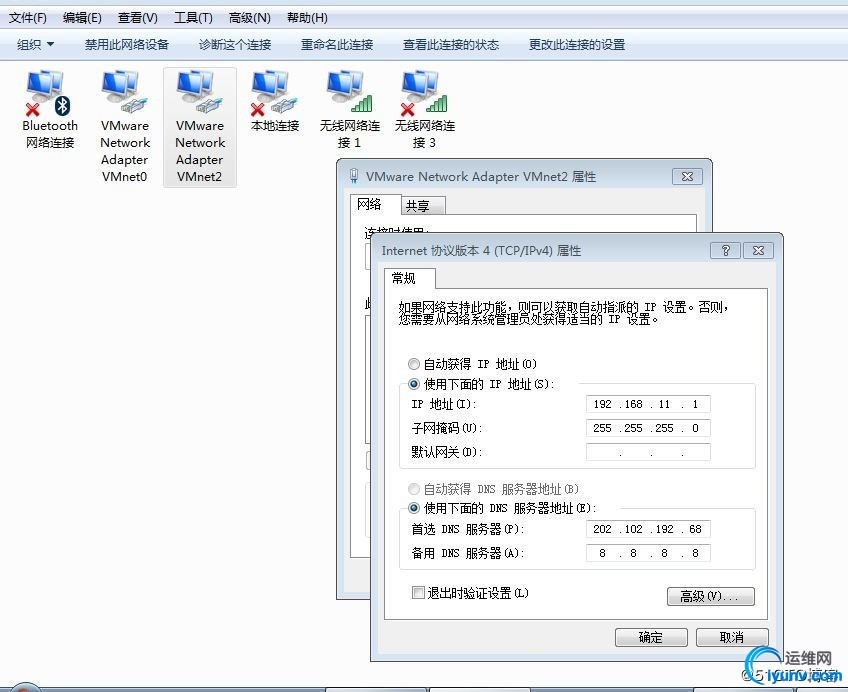The width and height of the screenshot is (848, 692).
Task: Select the VMware Network Adapter VMnet2 icon
Action: pos(200,127)
